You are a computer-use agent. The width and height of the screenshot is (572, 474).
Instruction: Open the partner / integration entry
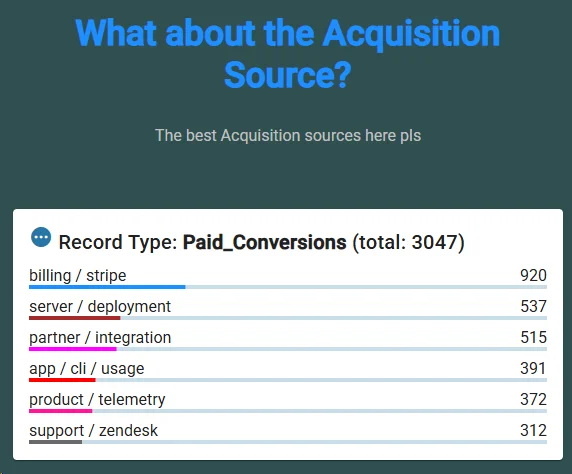click(x=100, y=338)
